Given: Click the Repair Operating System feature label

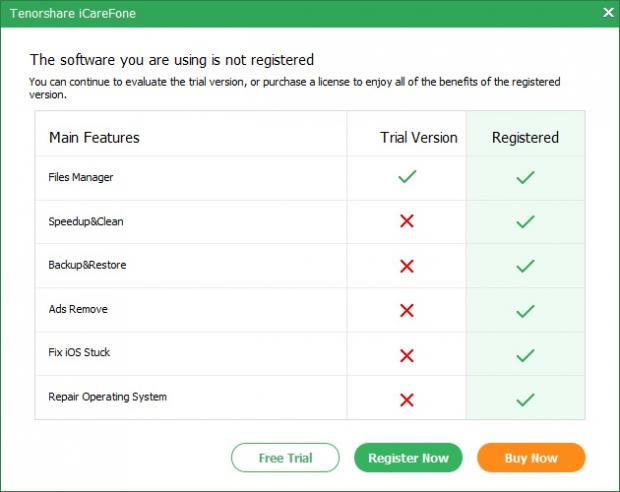Looking at the screenshot, I should [107, 397].
